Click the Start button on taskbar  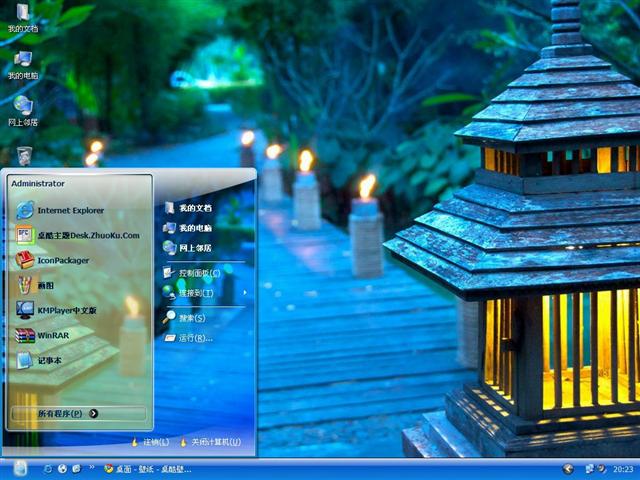(x=20, y=469)
